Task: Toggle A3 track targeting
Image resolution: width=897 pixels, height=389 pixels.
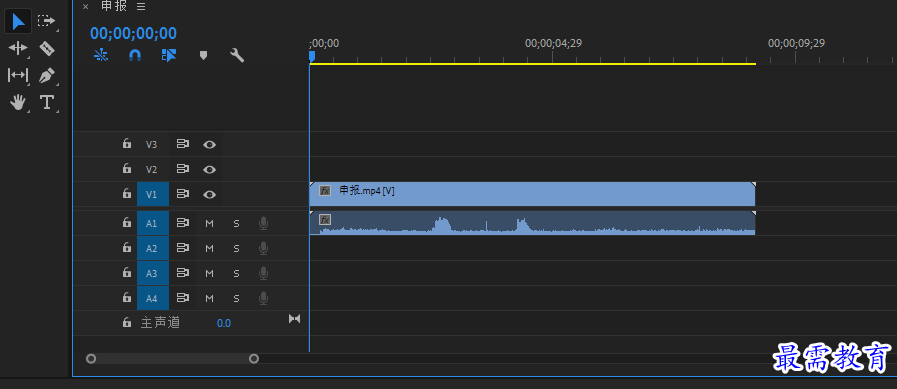Action: tap(153, 273)
